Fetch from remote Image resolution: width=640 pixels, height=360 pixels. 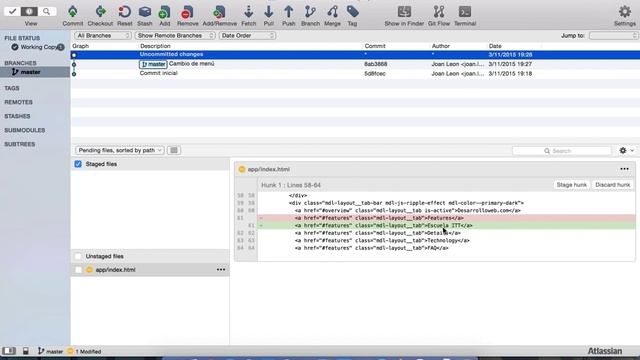[249, 16]
